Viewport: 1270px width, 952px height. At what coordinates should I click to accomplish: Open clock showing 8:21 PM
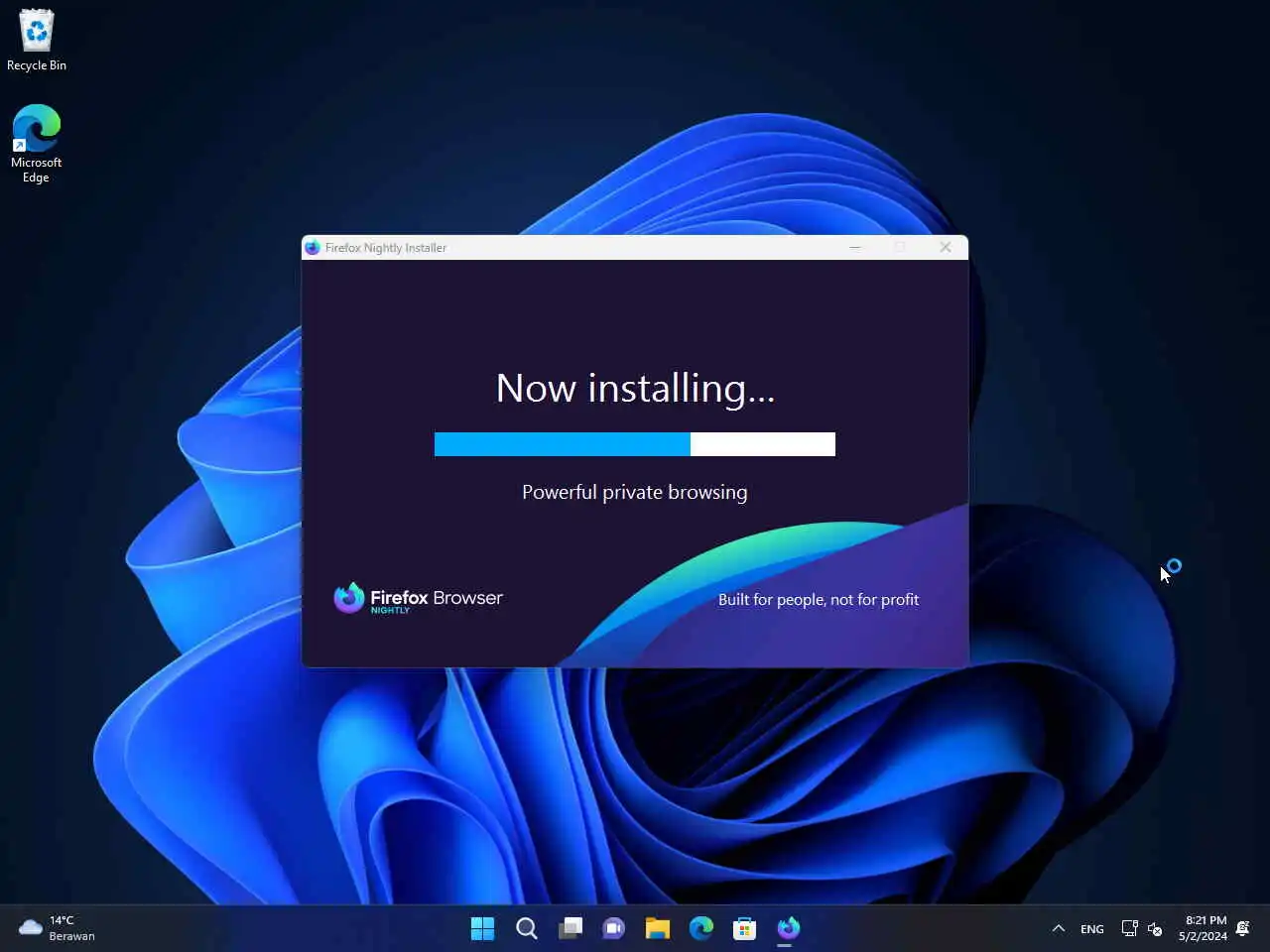pos(1204,928)
